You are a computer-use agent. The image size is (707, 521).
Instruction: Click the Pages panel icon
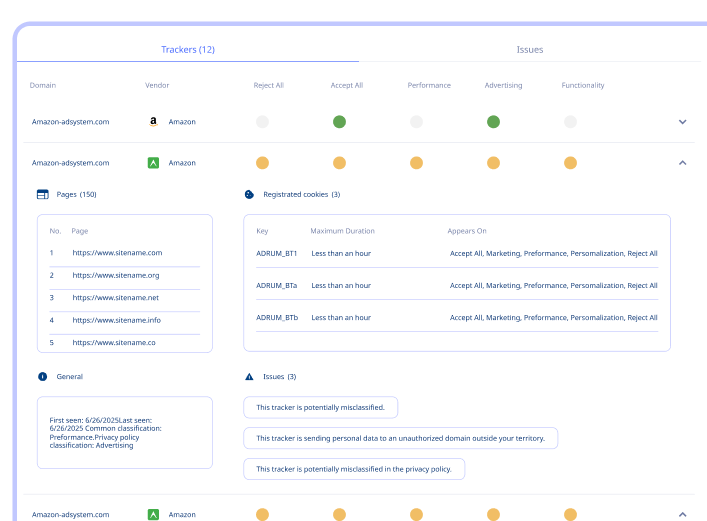(x=42, y=194)
